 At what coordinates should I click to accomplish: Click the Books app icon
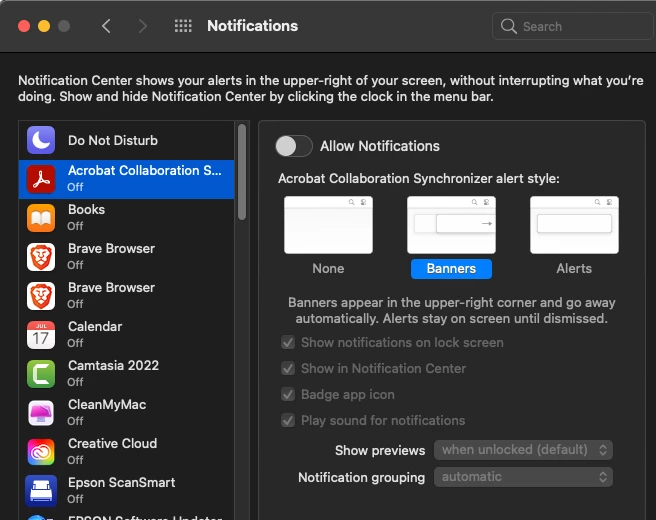click(41, 218)
